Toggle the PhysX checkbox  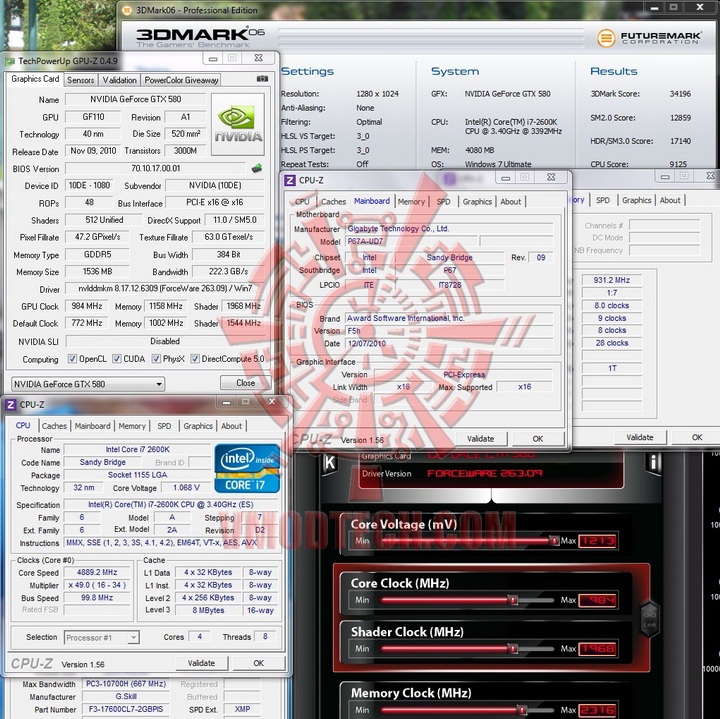pos(156,359)
